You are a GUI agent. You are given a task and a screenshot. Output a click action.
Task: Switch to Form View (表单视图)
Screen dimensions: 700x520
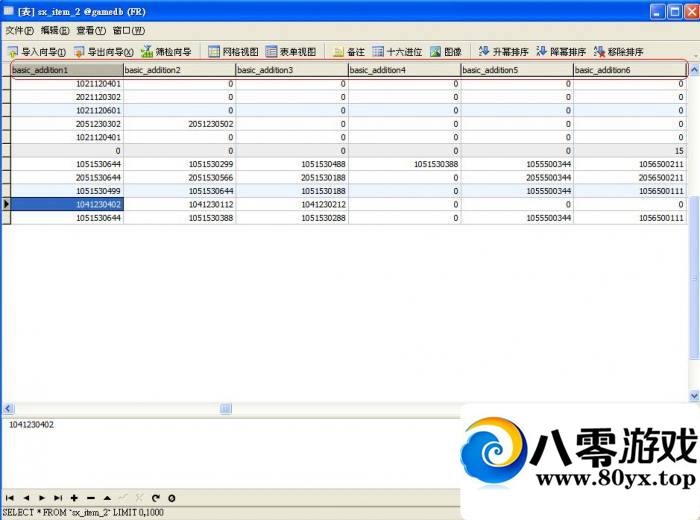290,51
